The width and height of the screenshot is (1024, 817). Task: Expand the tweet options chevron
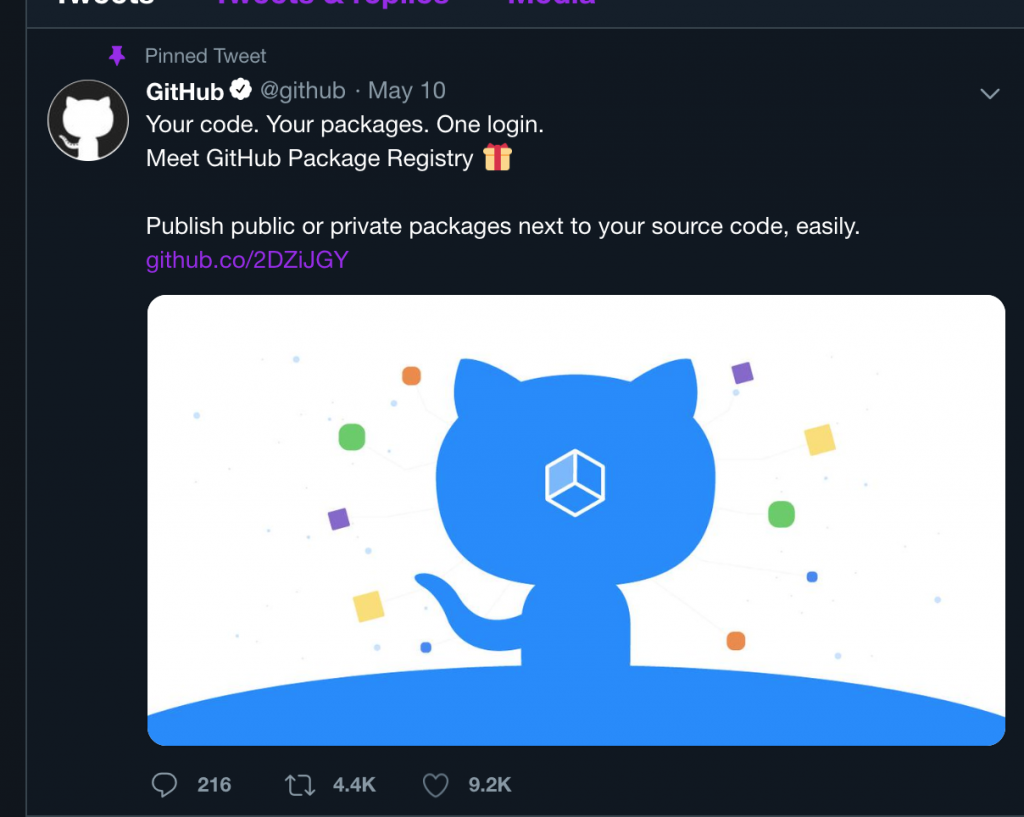pos(990,93)
